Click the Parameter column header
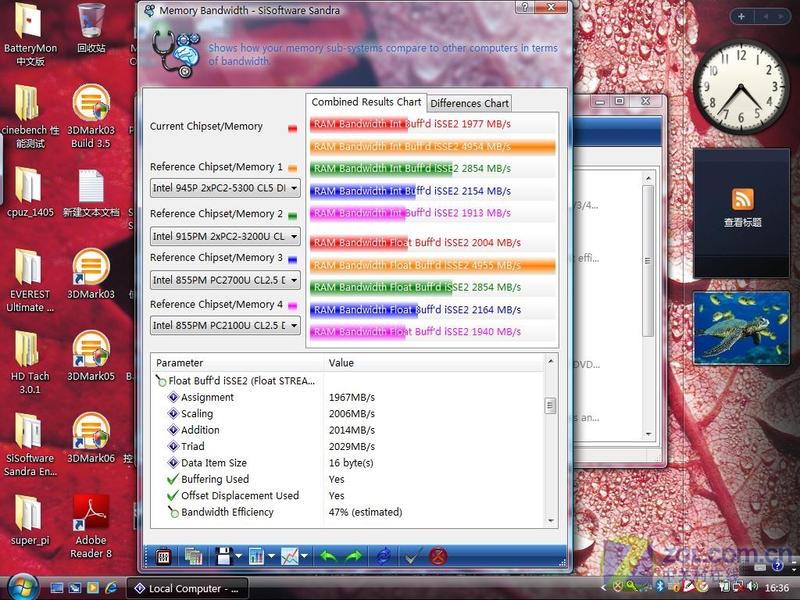The width and height of the screenshot is (800, 600). tap(237, 363)
